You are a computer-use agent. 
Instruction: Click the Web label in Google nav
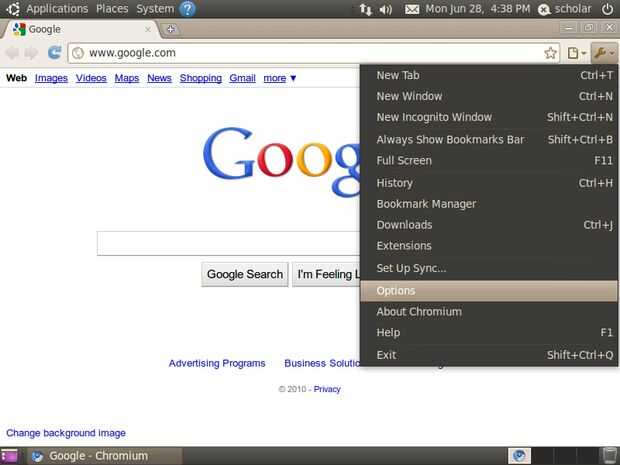pyautogui.click(x=17, y=78)
